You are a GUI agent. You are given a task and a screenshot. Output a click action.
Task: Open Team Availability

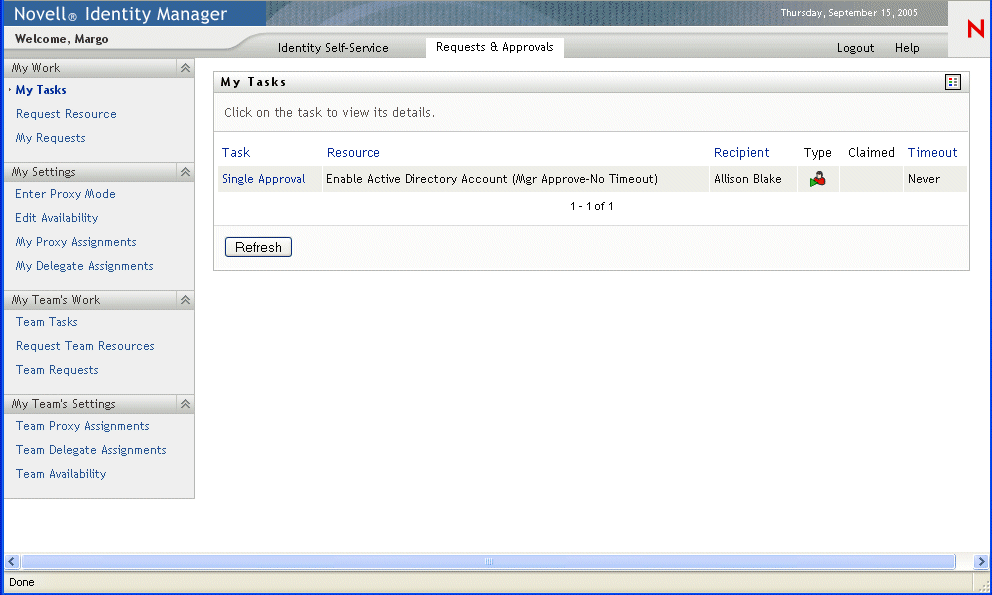click(x=61, y=473)
